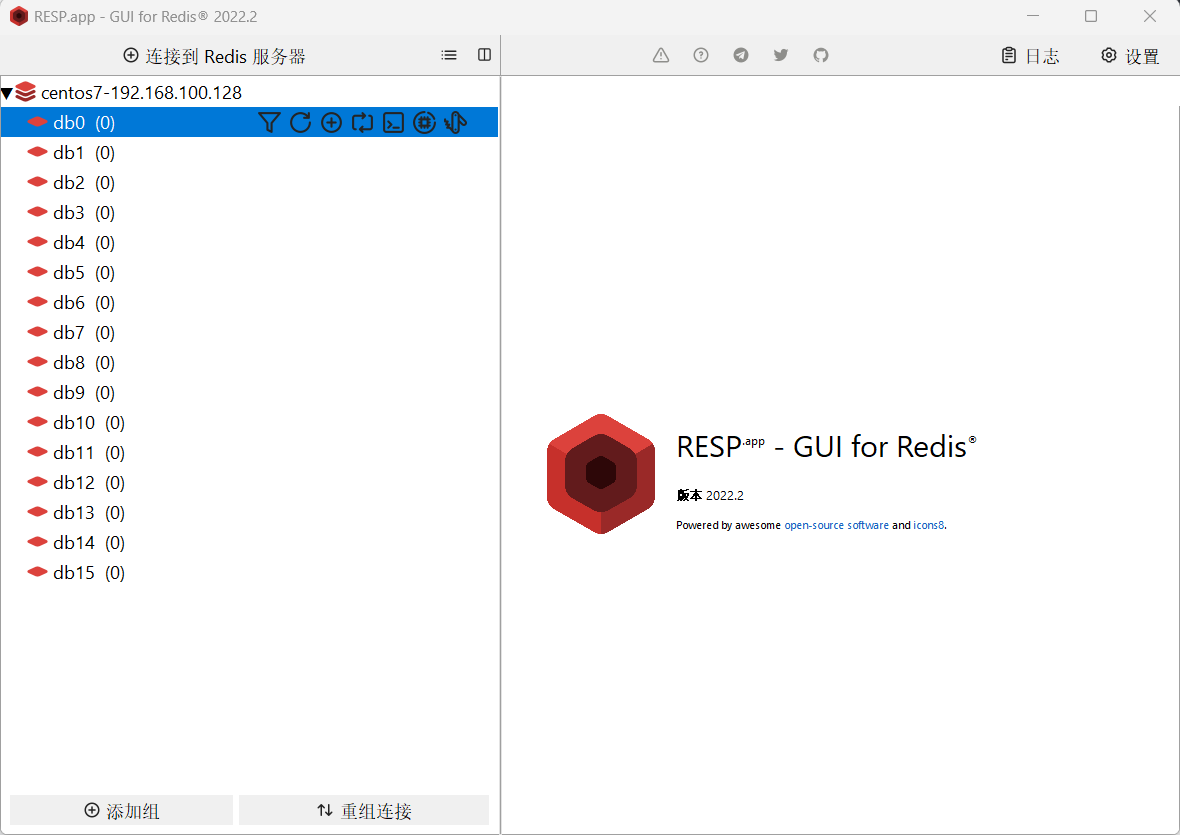Select database db15 (0)
This screenshot has width=1180, height=835.
pyautogui.click(x=249, y=572)
